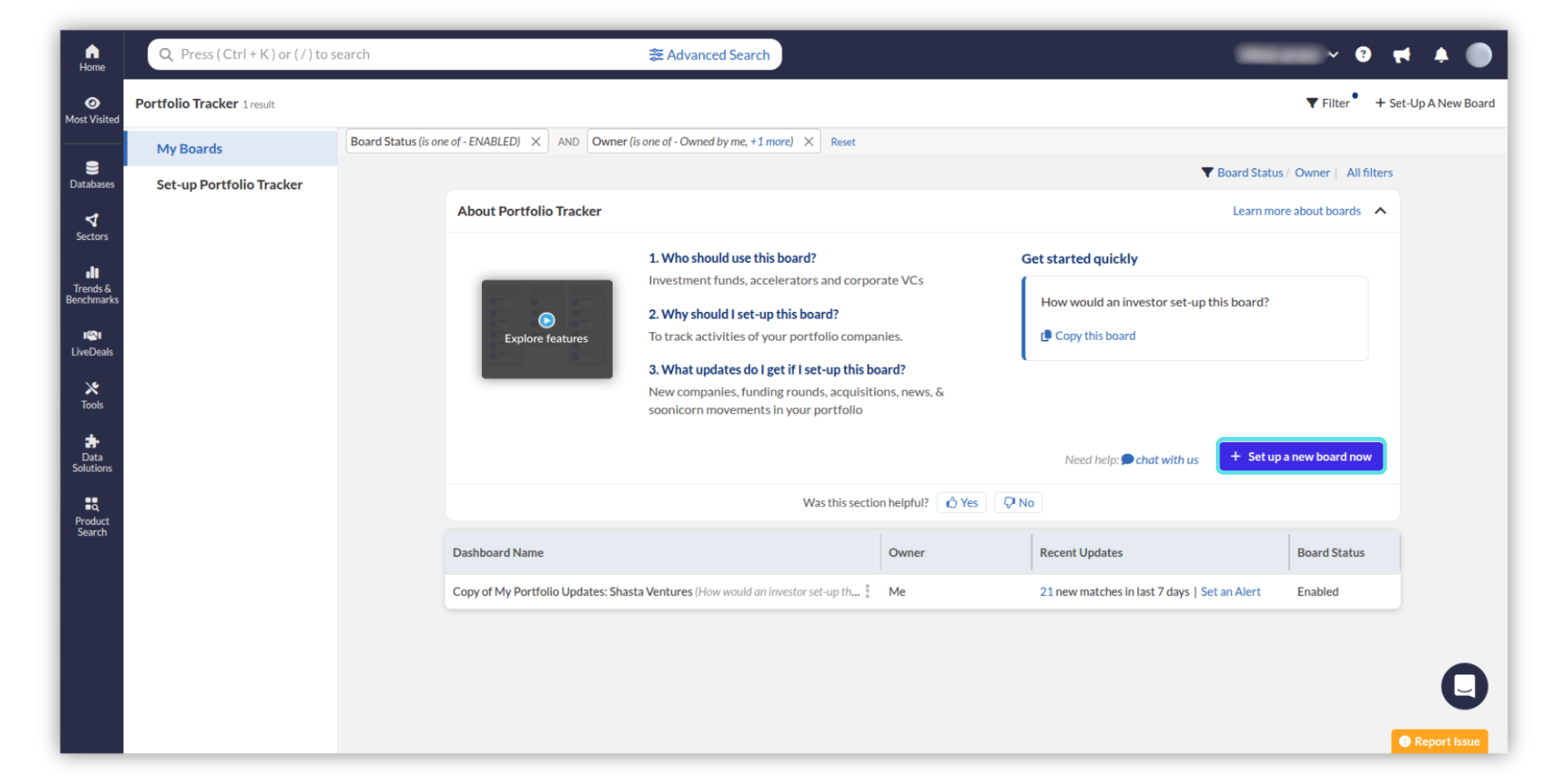
Task: Click Set up a new board now
Action: tap(1300, 457)
